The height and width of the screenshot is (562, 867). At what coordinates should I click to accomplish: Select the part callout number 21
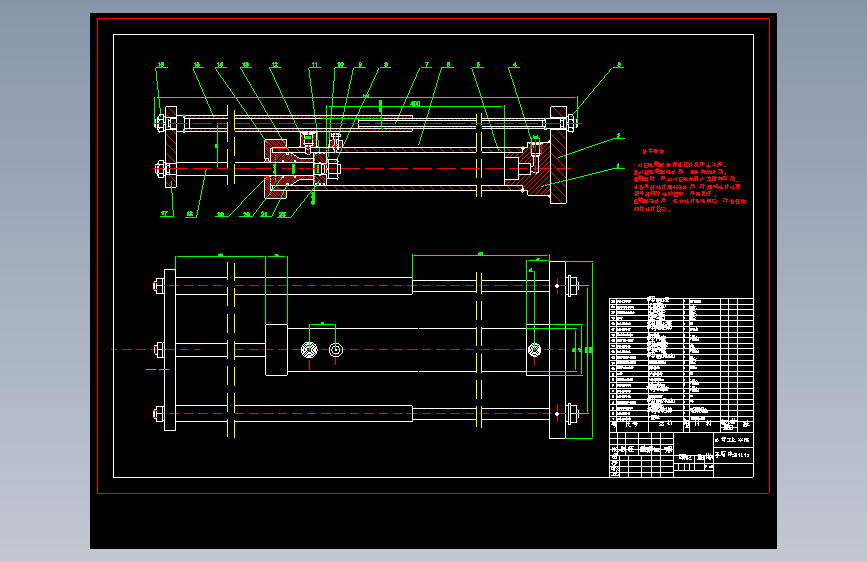(x=264, y=214)
